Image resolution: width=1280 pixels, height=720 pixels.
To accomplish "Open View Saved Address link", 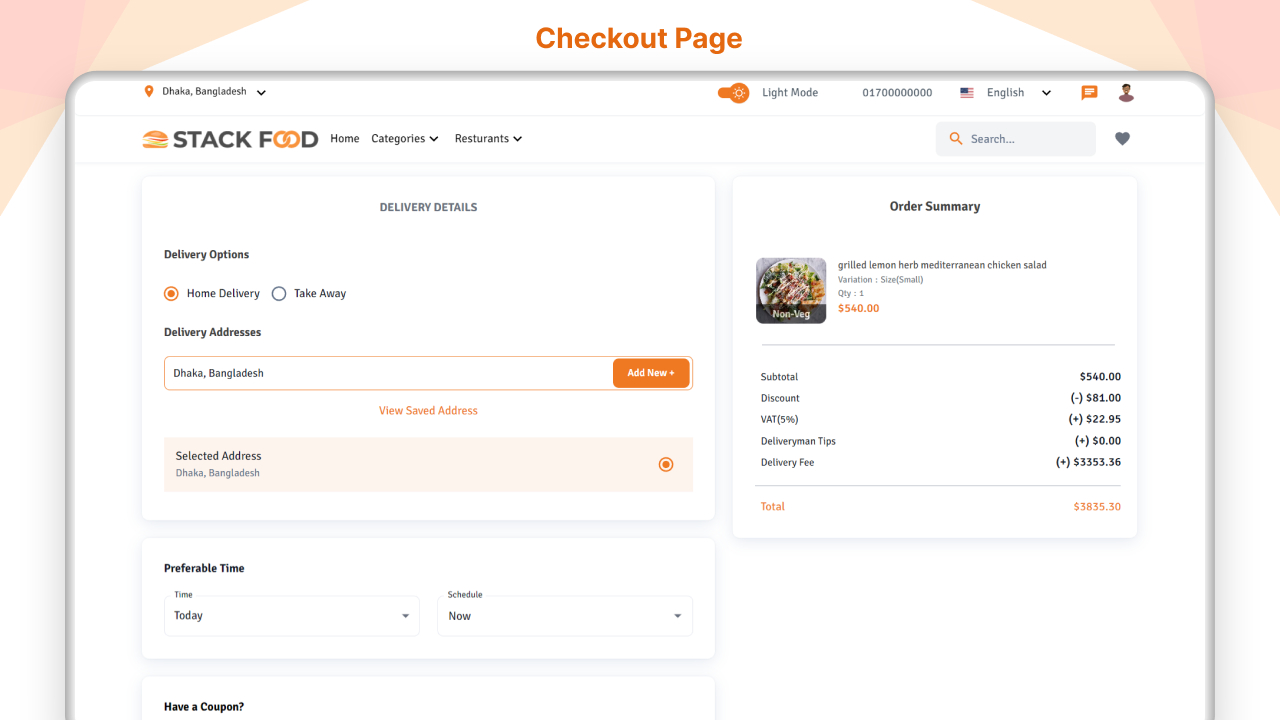I will pos(428,410).
